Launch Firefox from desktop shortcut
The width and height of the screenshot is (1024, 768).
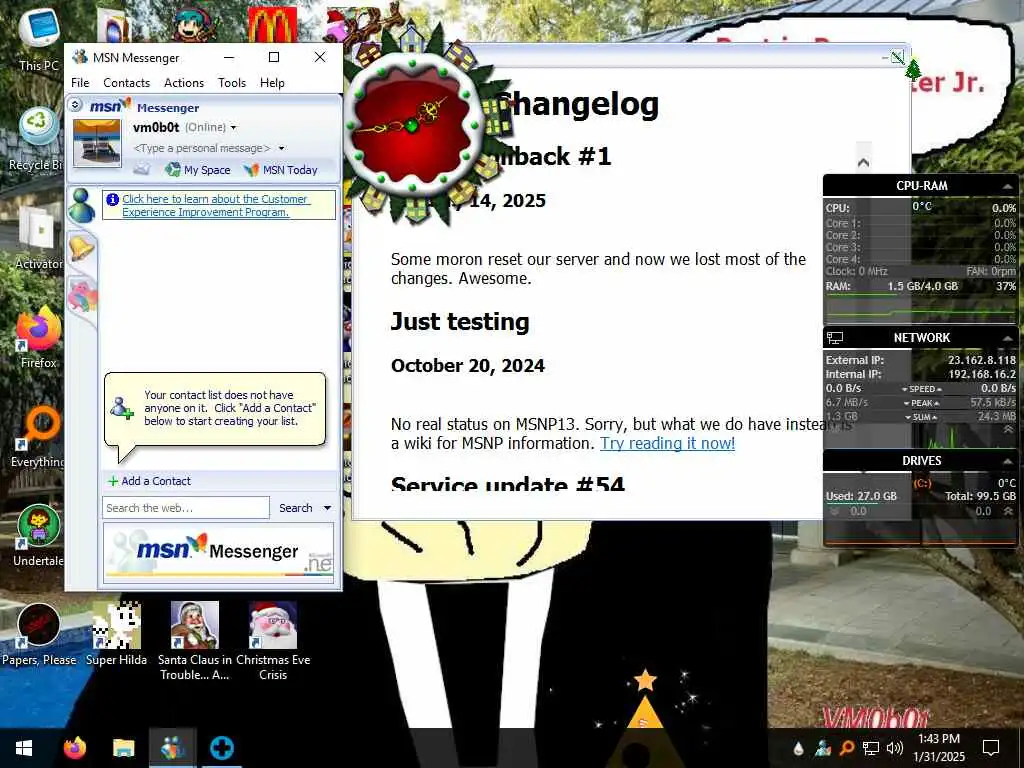pos(39,337)
